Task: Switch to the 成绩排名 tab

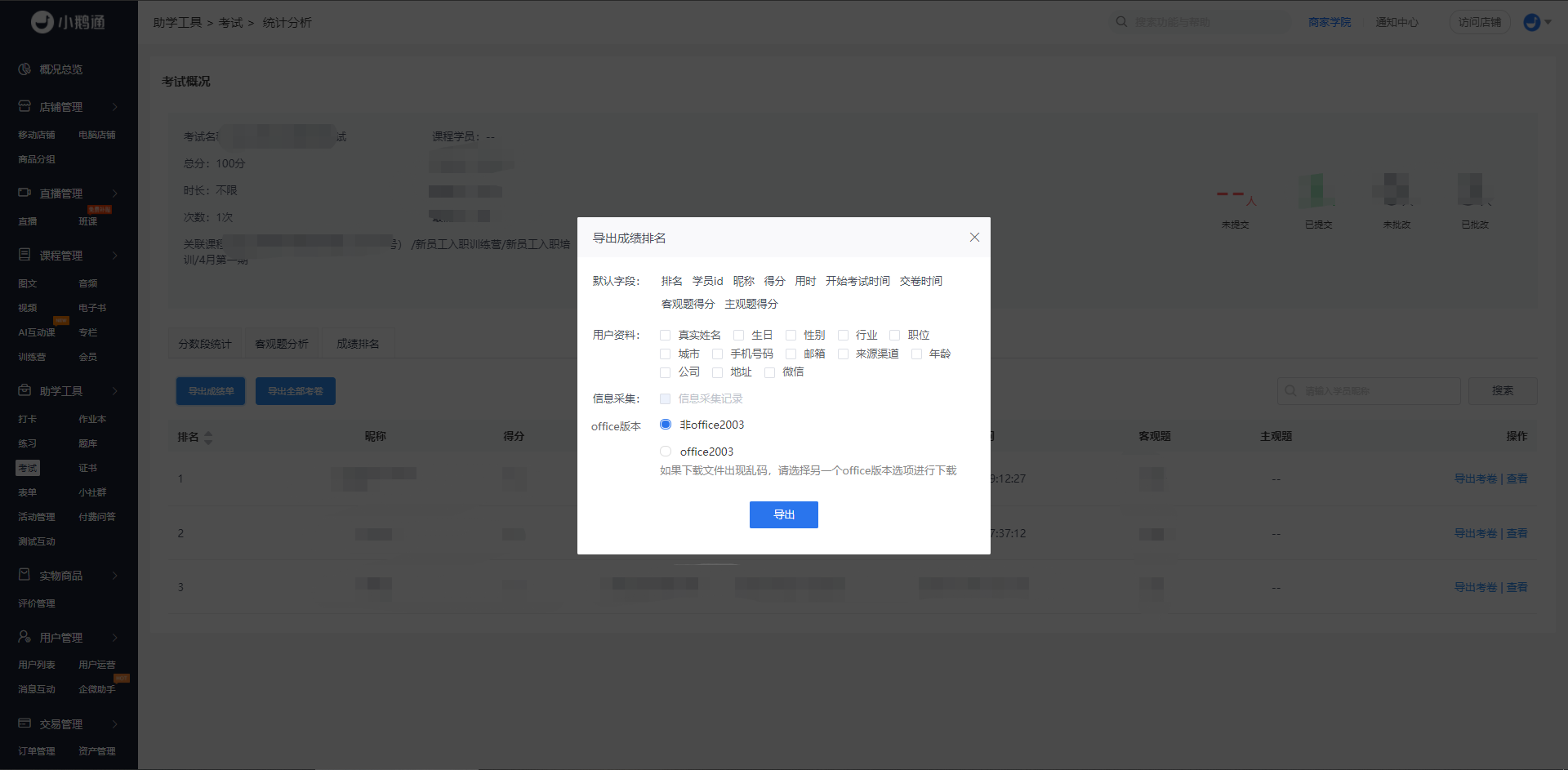Action: click(x=358, y=344)
